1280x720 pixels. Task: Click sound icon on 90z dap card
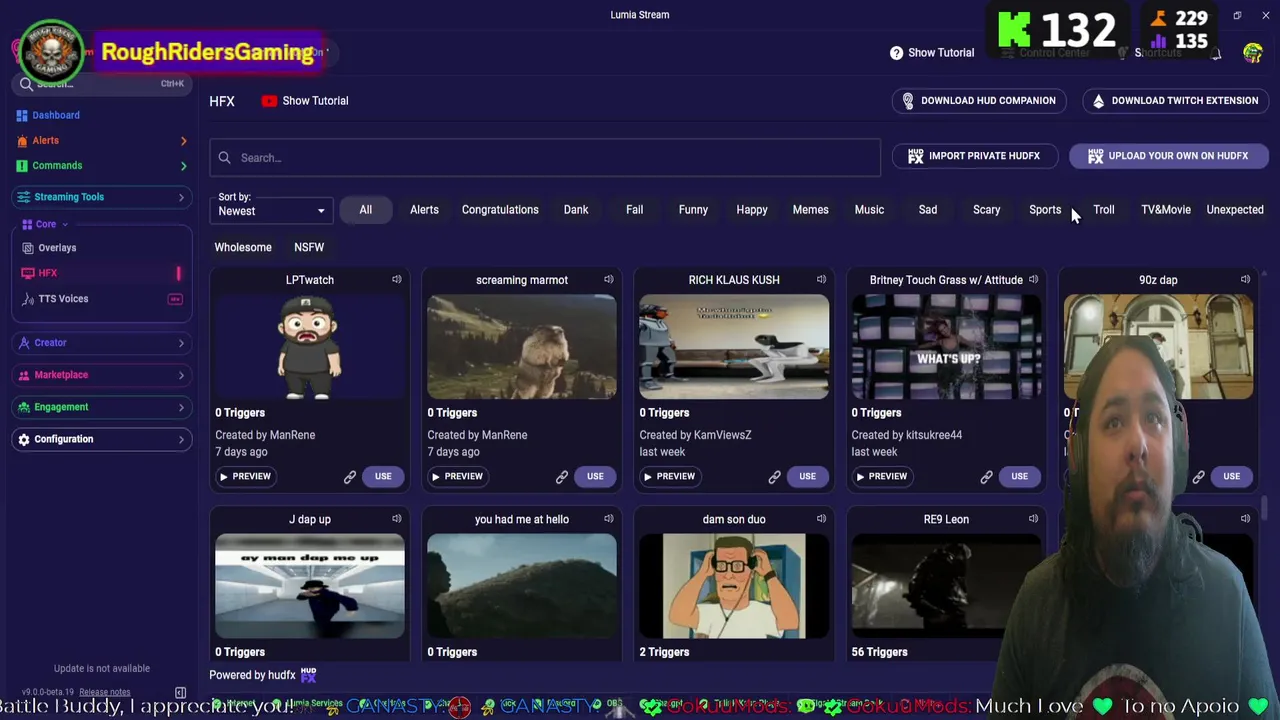click(1245, 279)
